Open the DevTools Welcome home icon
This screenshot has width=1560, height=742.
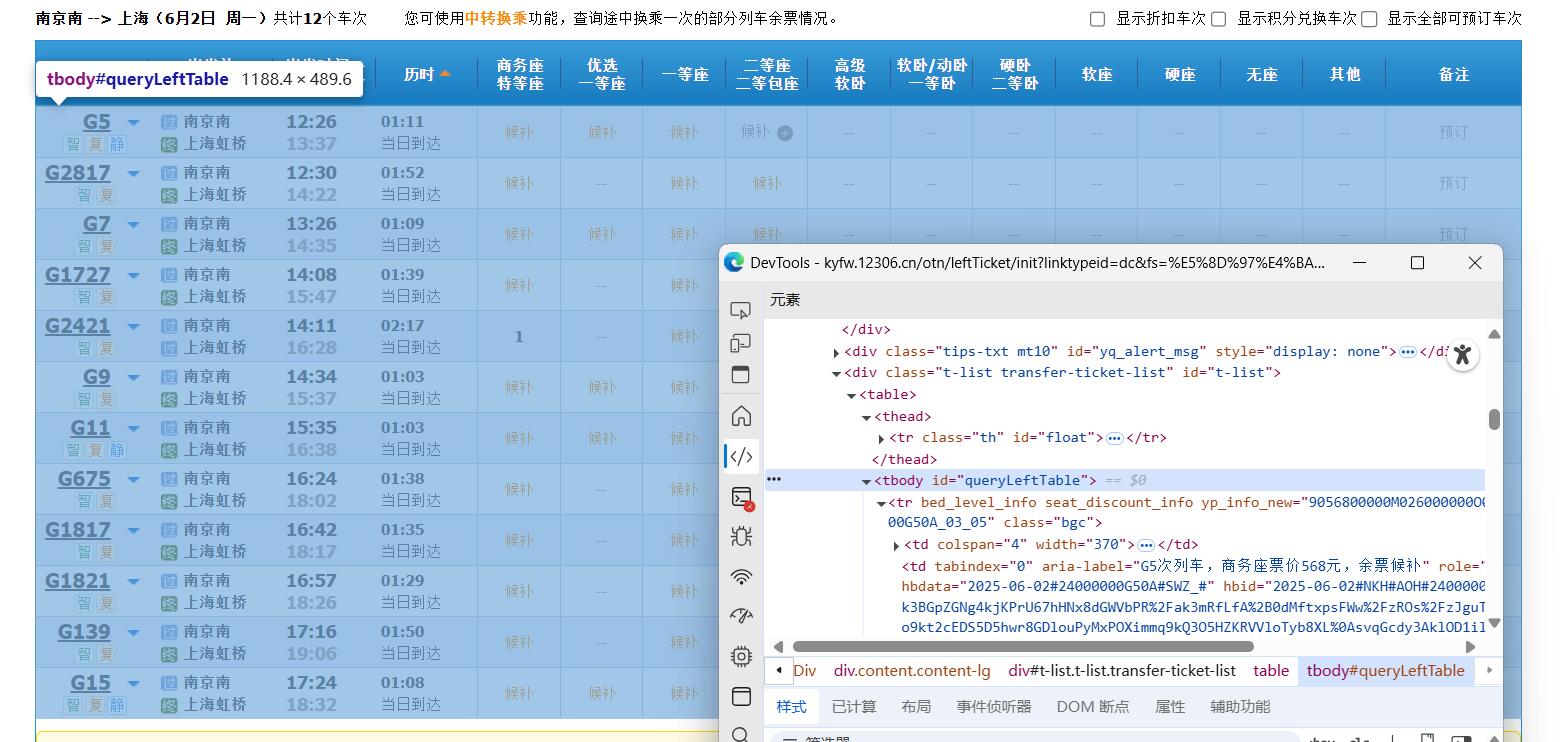(x=740, y=416)
